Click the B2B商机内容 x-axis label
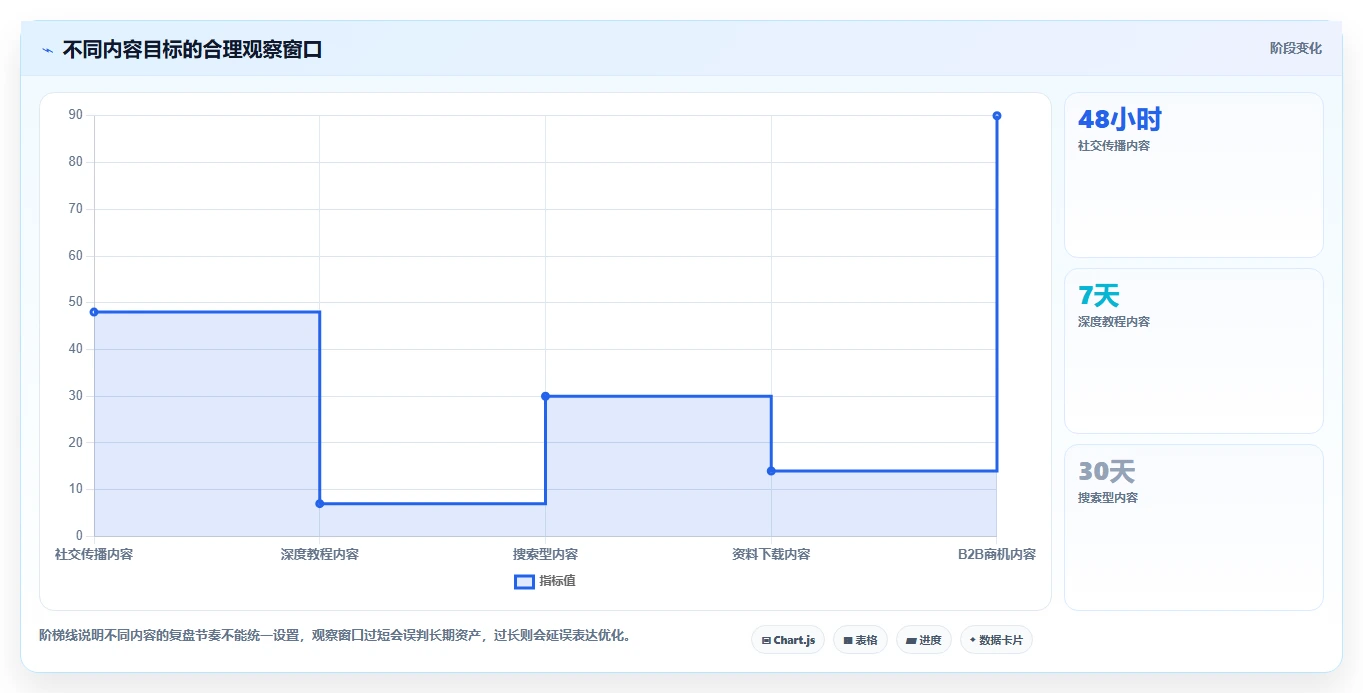The height and width of the screenshot is (693, 1363). [x=997, y=554]
